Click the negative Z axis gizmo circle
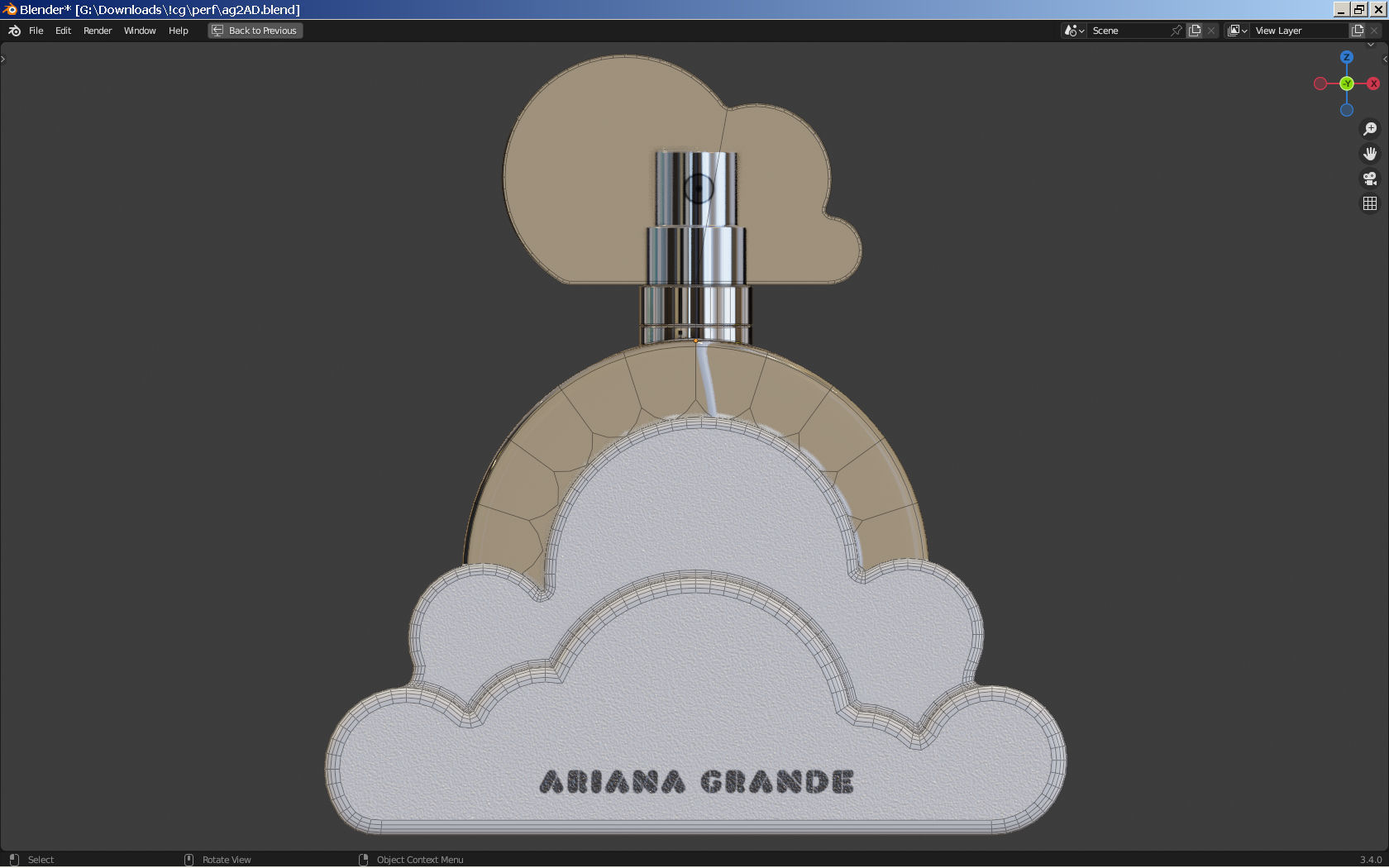This screenshot has height=868, width=1389. click(x=1347, y=110)
